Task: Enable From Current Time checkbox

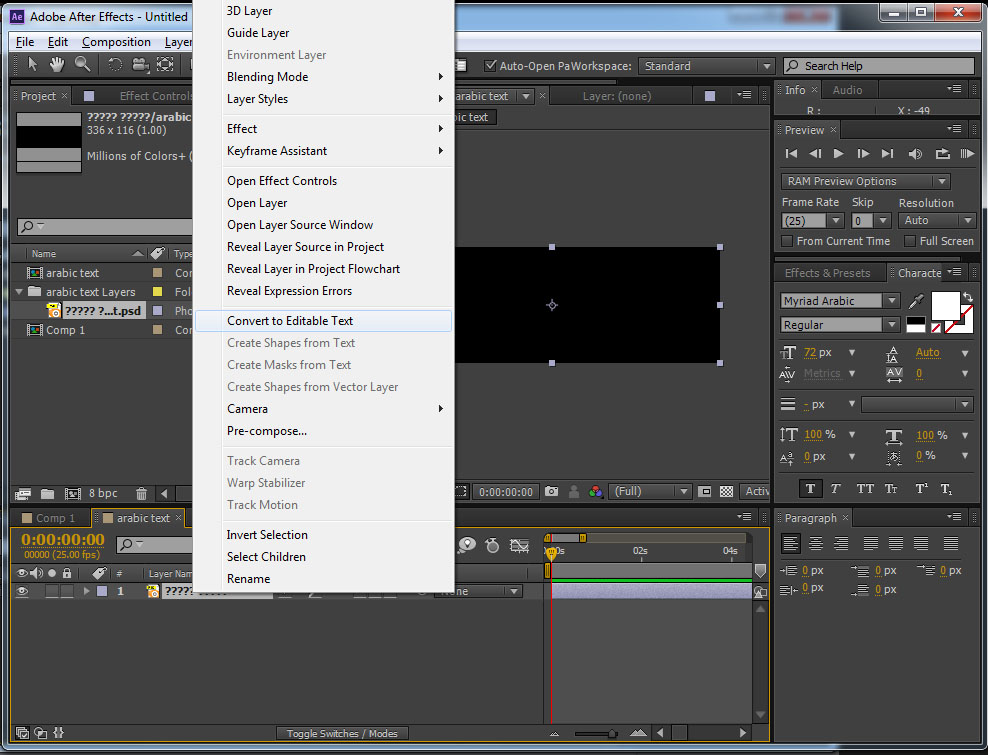Action: tap(786, 241)
